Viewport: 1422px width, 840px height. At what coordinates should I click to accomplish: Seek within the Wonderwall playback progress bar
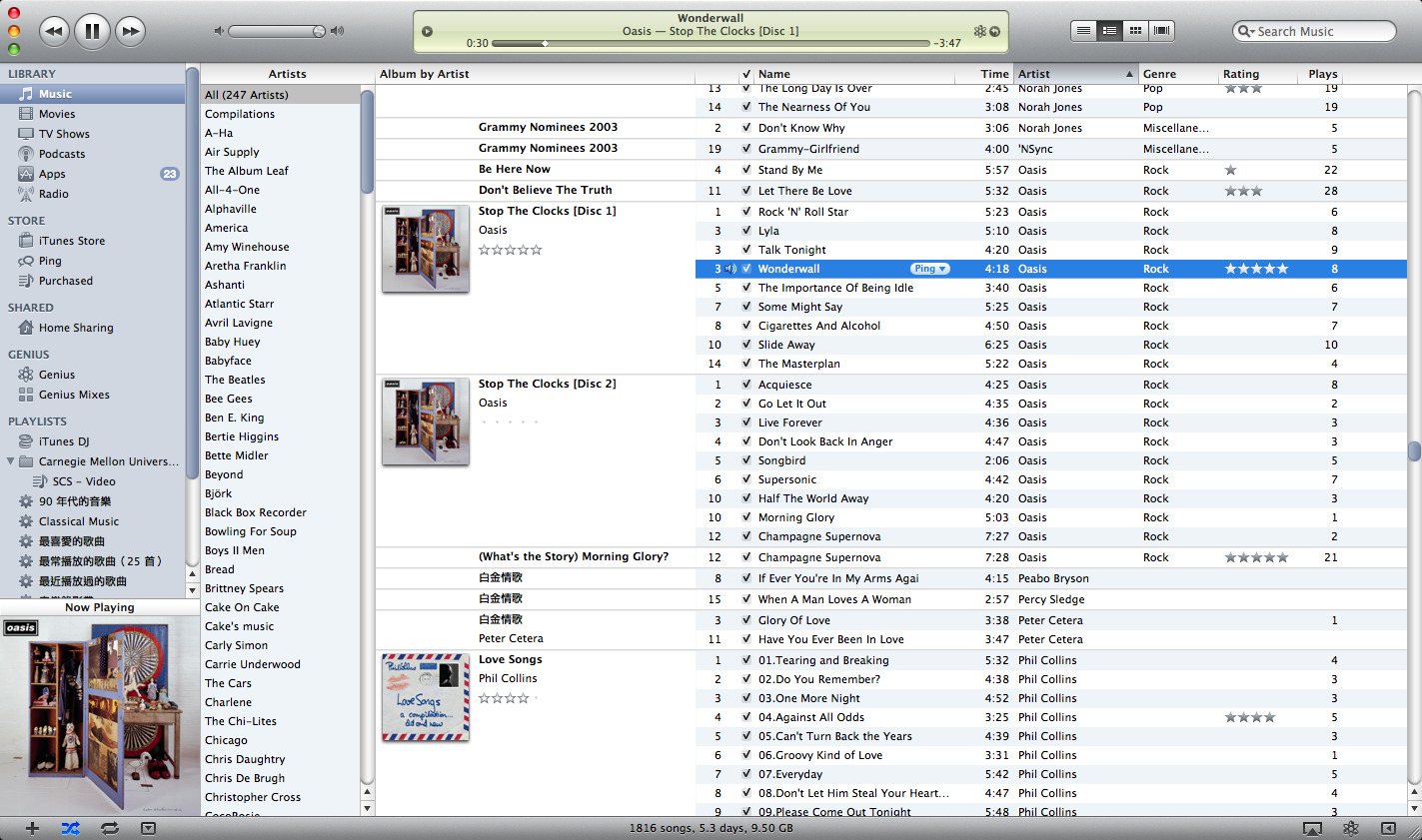click(711, 44)
